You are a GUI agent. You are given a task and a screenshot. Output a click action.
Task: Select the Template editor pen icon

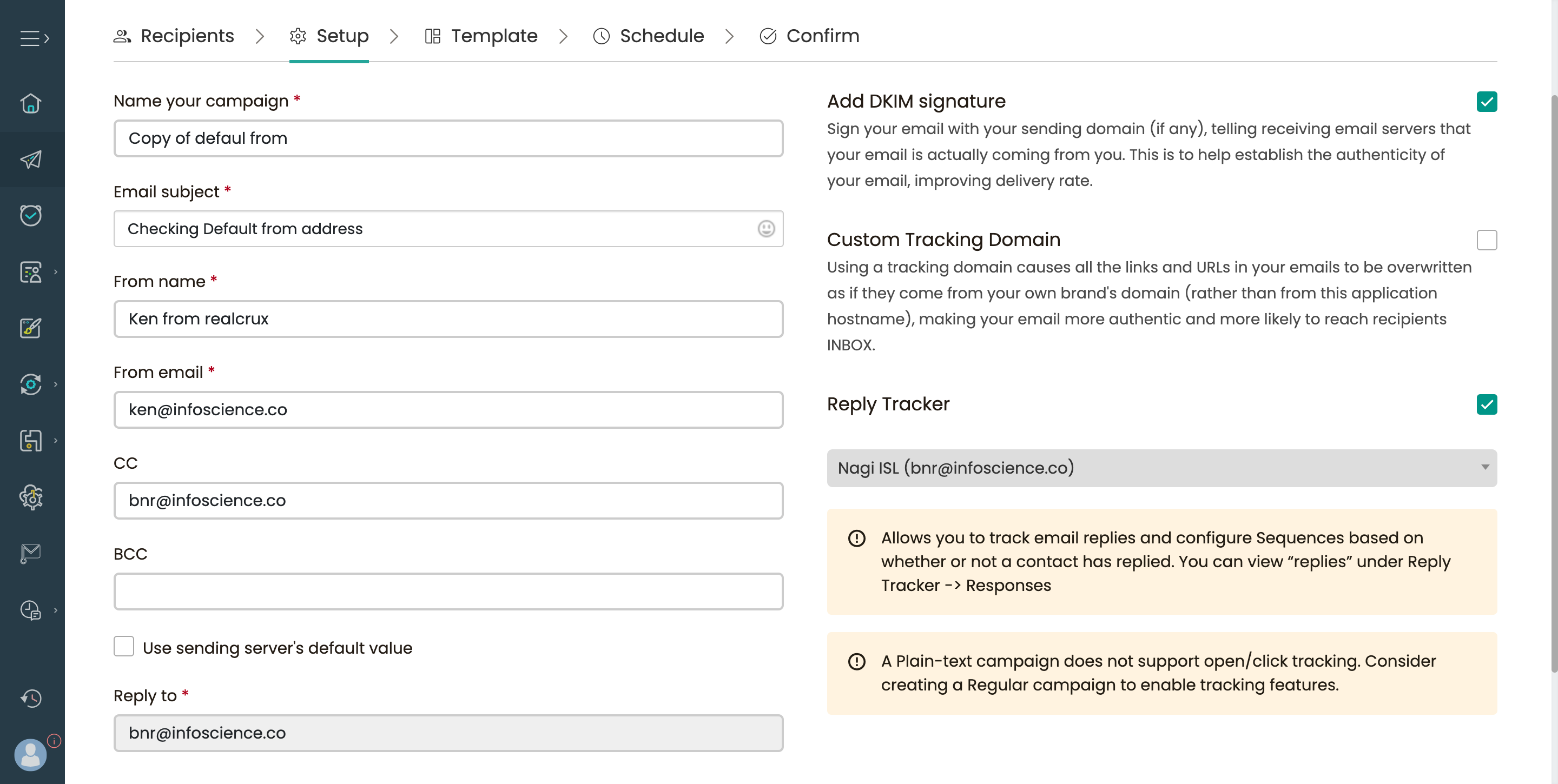tap(30, 328)
